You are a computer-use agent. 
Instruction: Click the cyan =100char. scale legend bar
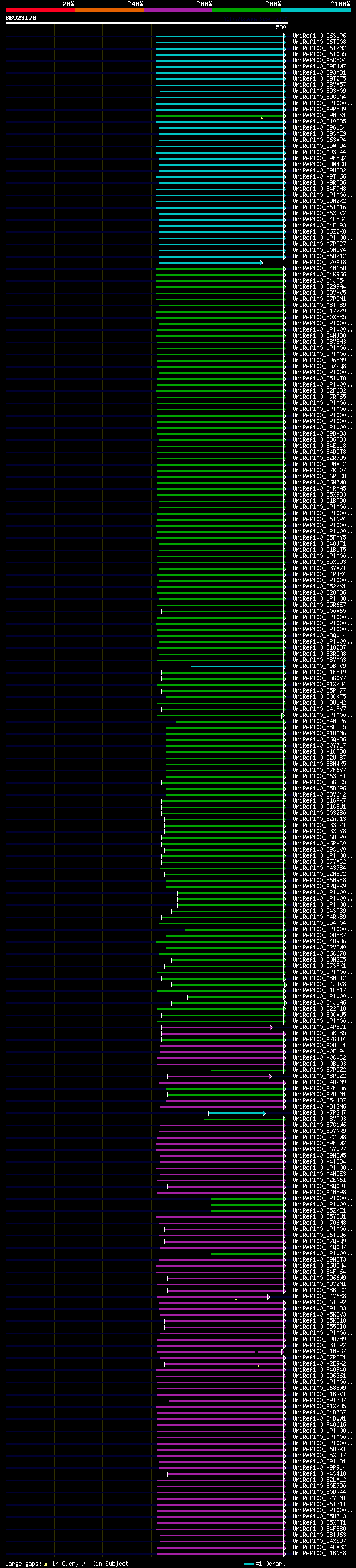click(248, 1564)
